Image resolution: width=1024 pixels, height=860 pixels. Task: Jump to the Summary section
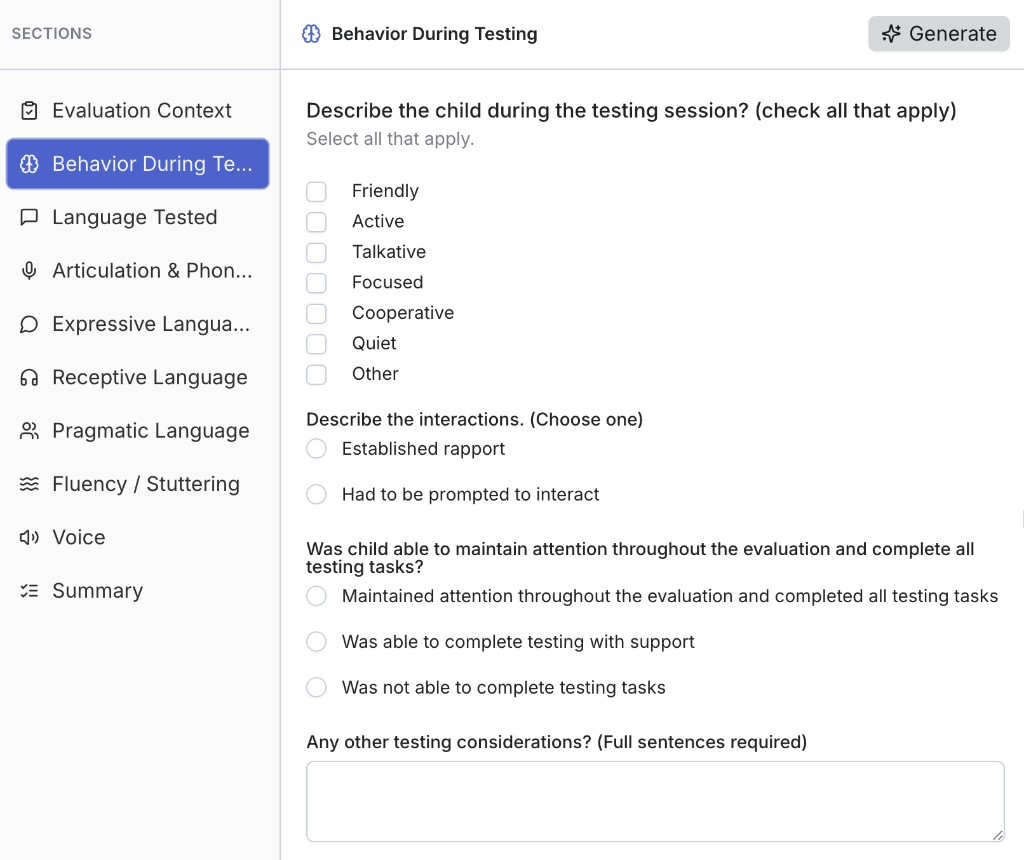point(138,591)
